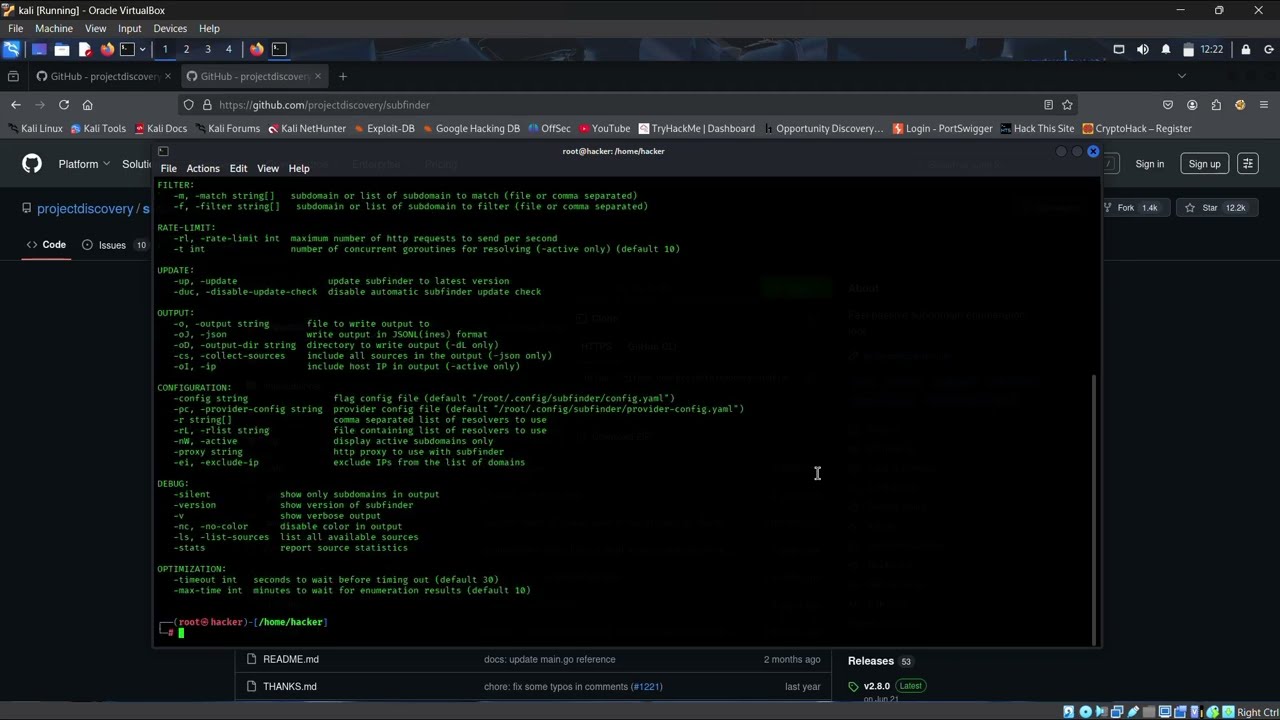
Task: Open Firefox extensions puzzle icon
Action: coord(1216,105)
